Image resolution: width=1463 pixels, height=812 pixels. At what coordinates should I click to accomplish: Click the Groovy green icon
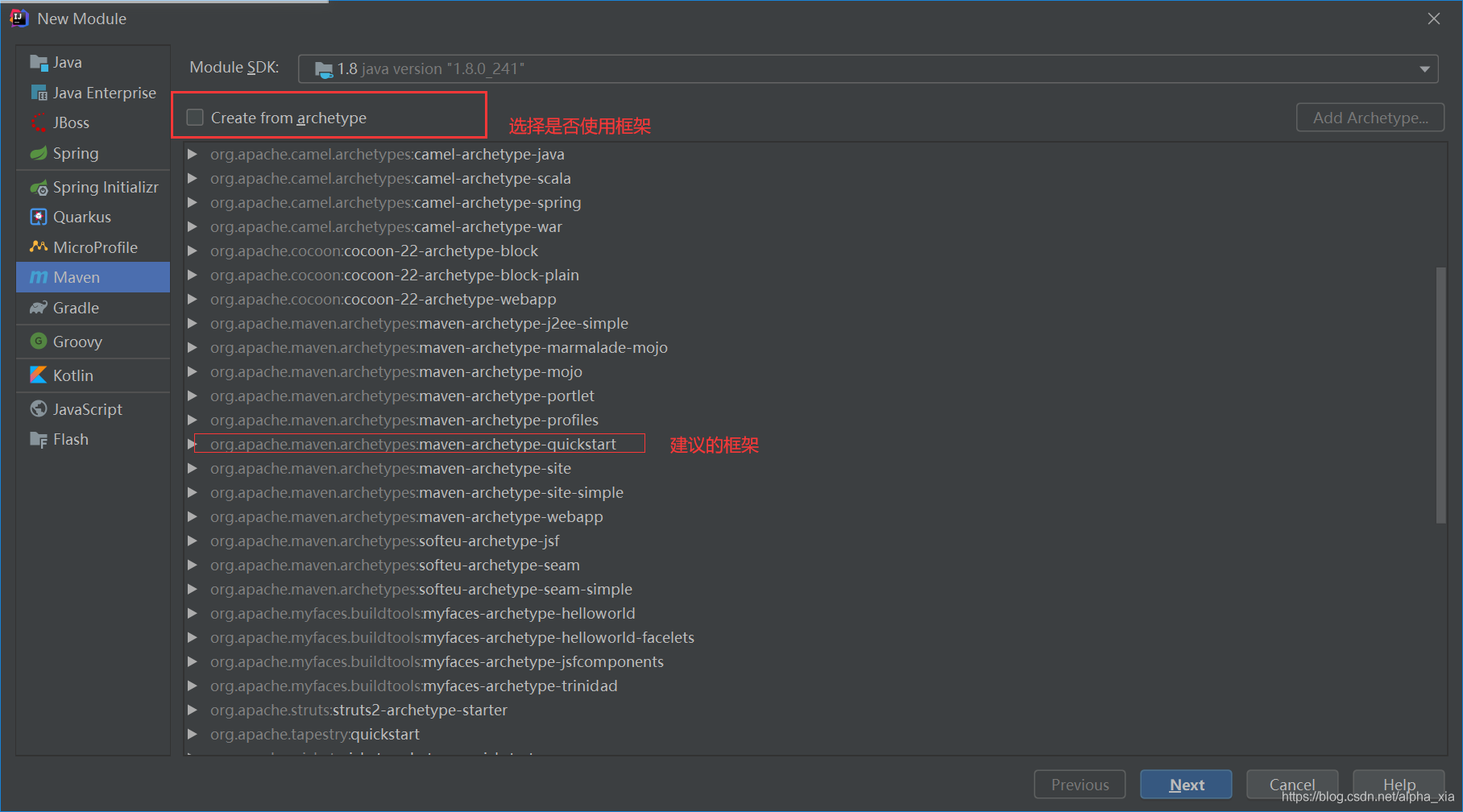tap(39, 342)
